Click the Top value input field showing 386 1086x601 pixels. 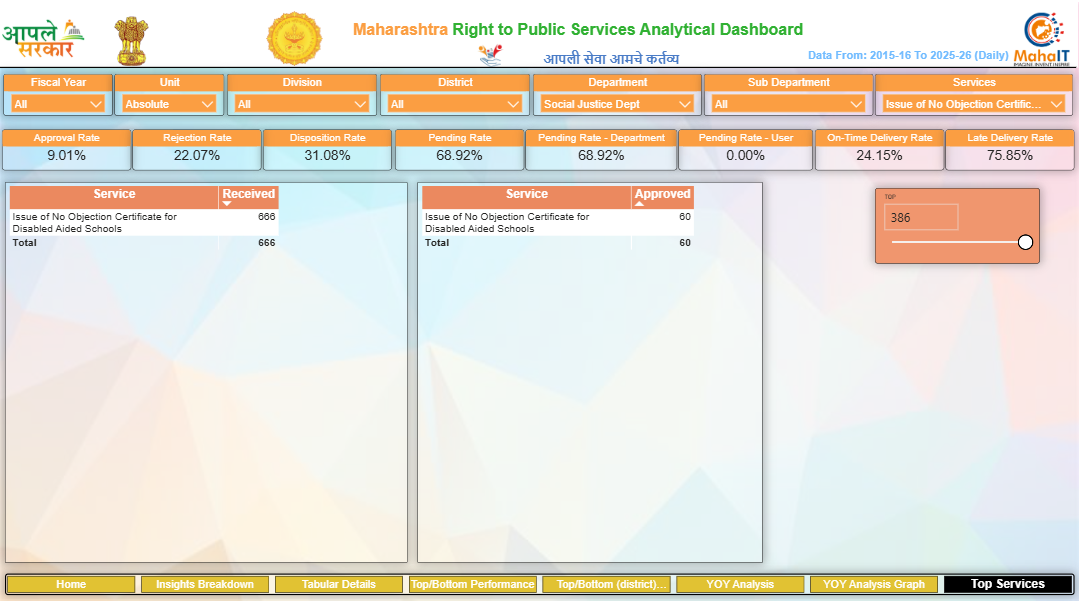[x=921, y=217]
